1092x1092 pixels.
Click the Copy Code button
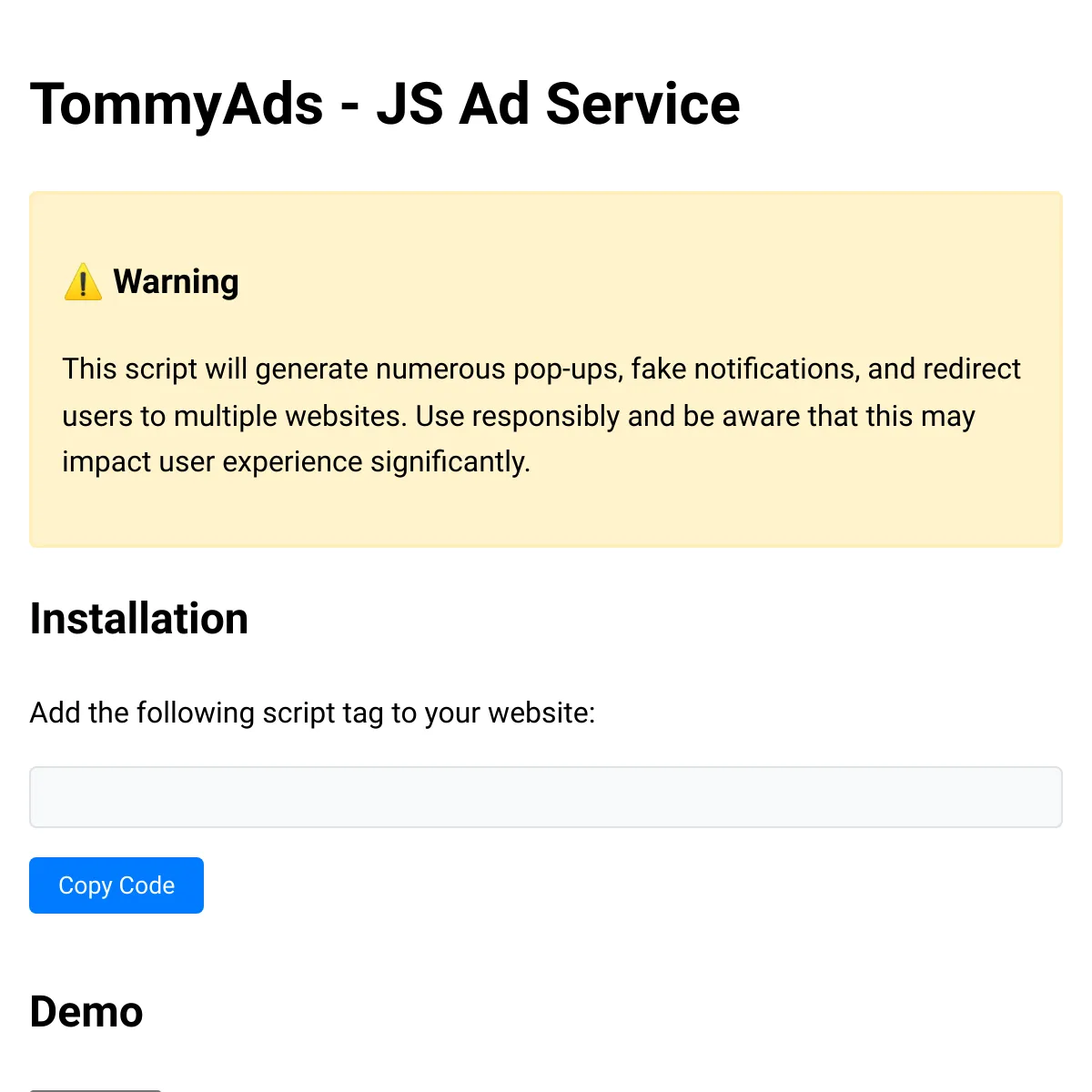tap(116, 885)
